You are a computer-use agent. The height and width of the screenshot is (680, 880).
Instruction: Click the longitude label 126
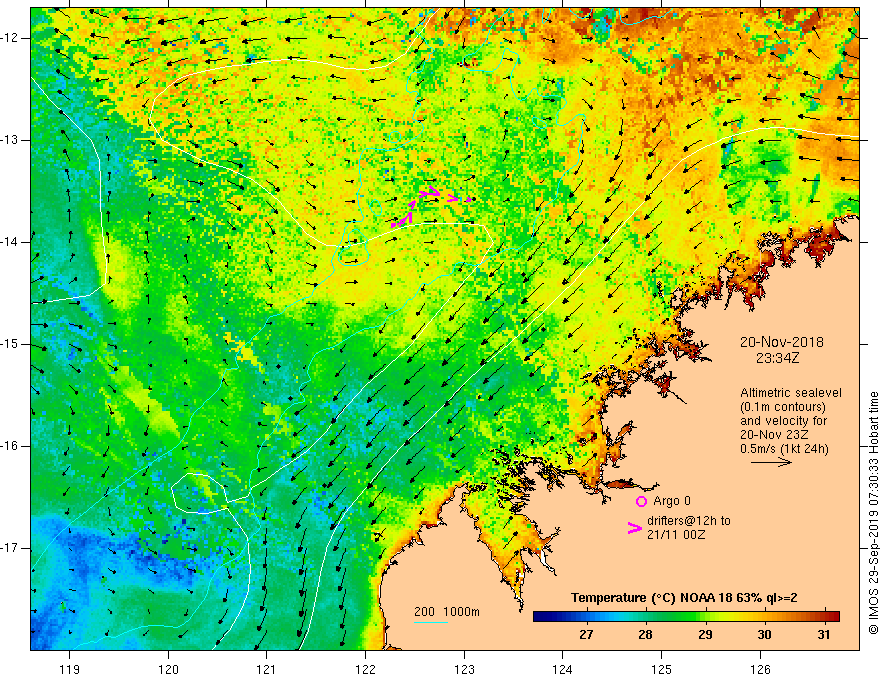[x=760, y=670]
